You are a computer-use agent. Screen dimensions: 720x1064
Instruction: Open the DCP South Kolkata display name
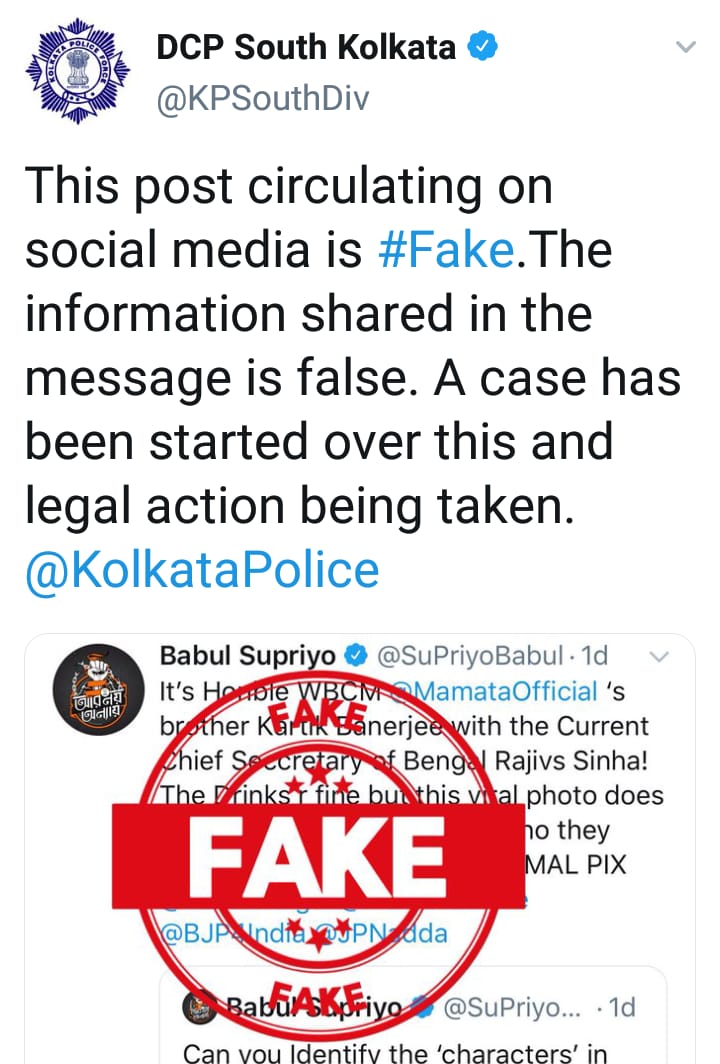[306, 47]
